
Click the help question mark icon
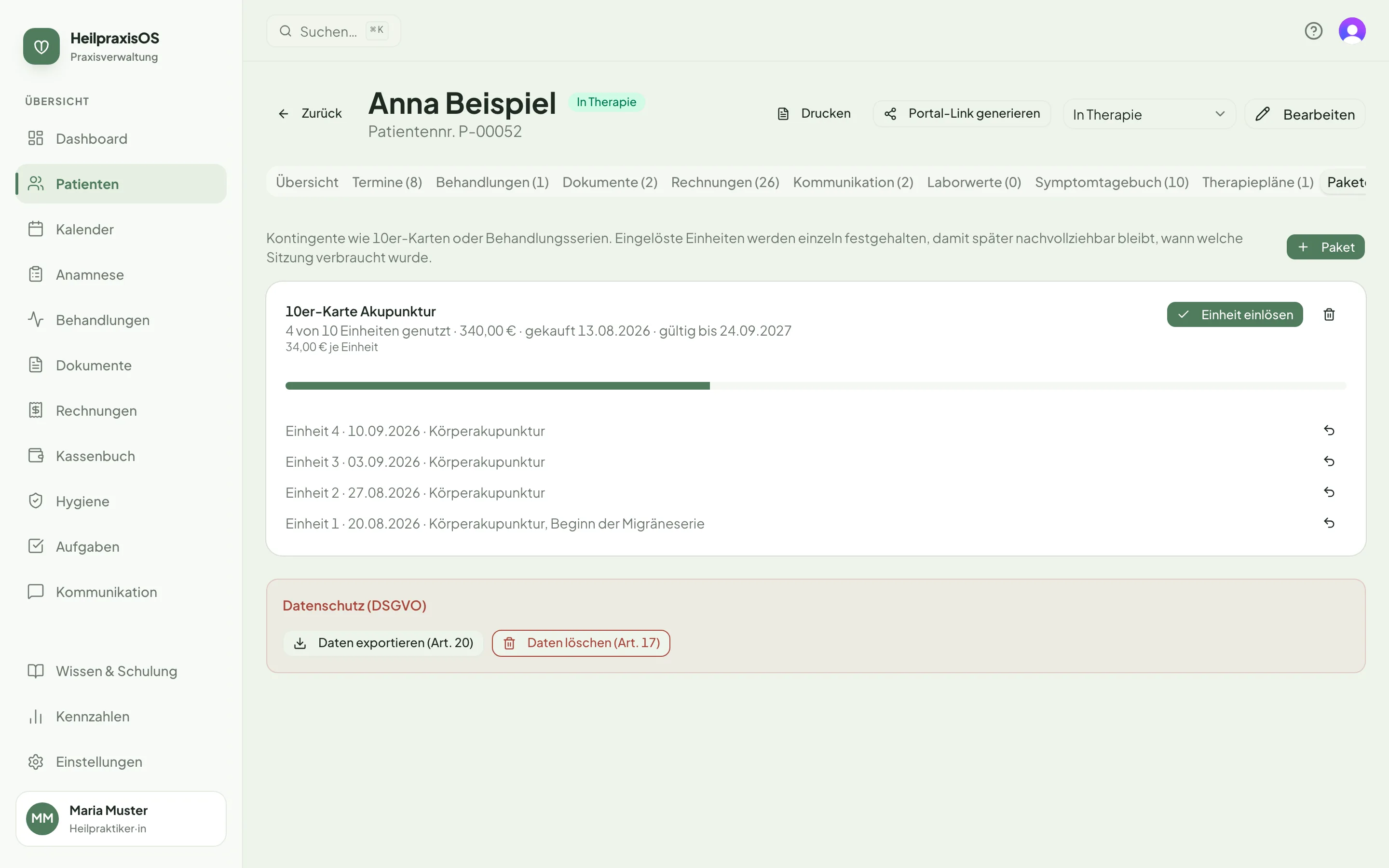(x=1313, y=31)
